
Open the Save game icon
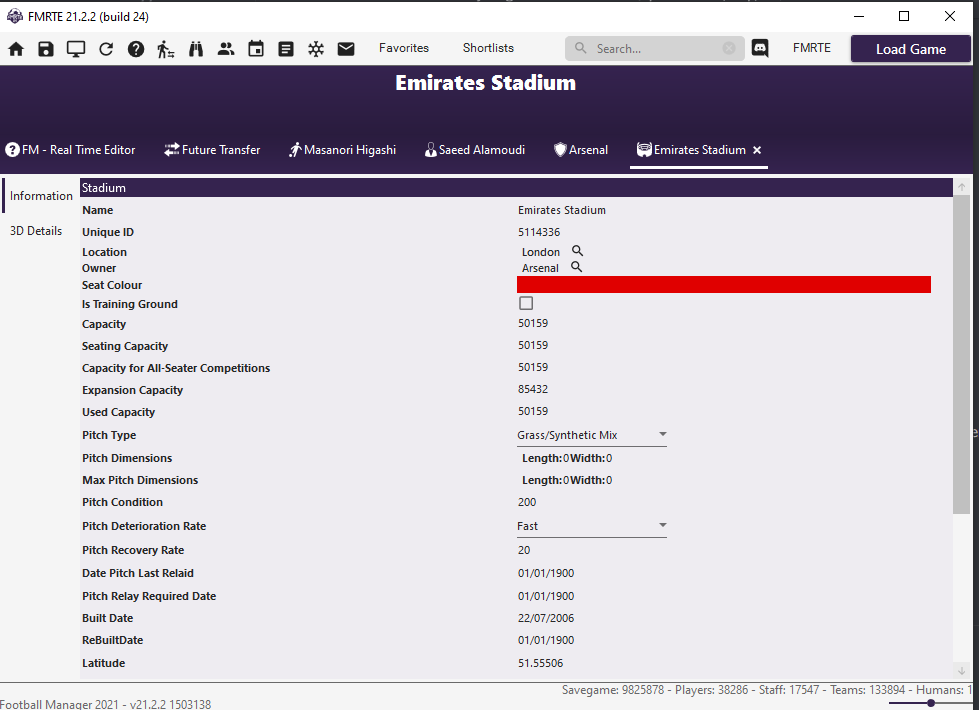46,48
